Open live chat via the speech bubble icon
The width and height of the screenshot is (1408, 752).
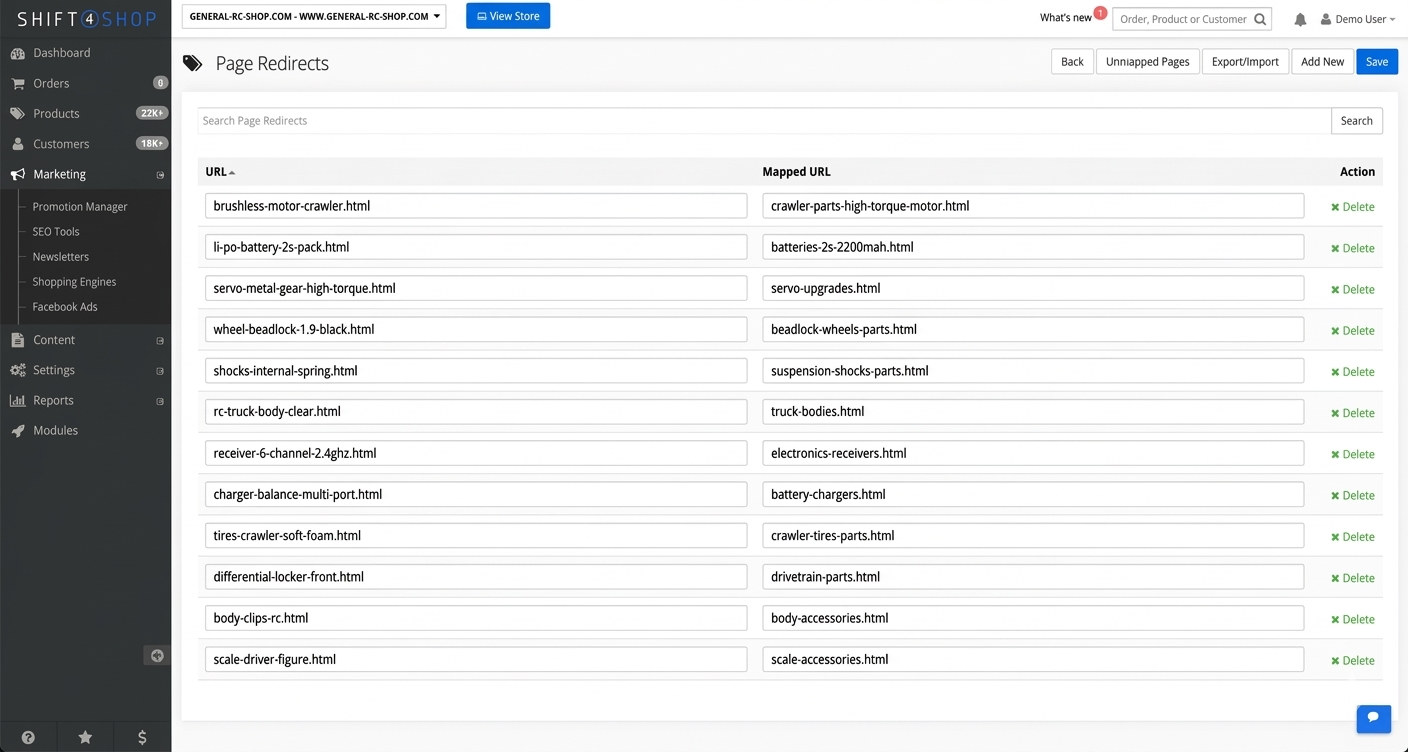[1373, 719]
